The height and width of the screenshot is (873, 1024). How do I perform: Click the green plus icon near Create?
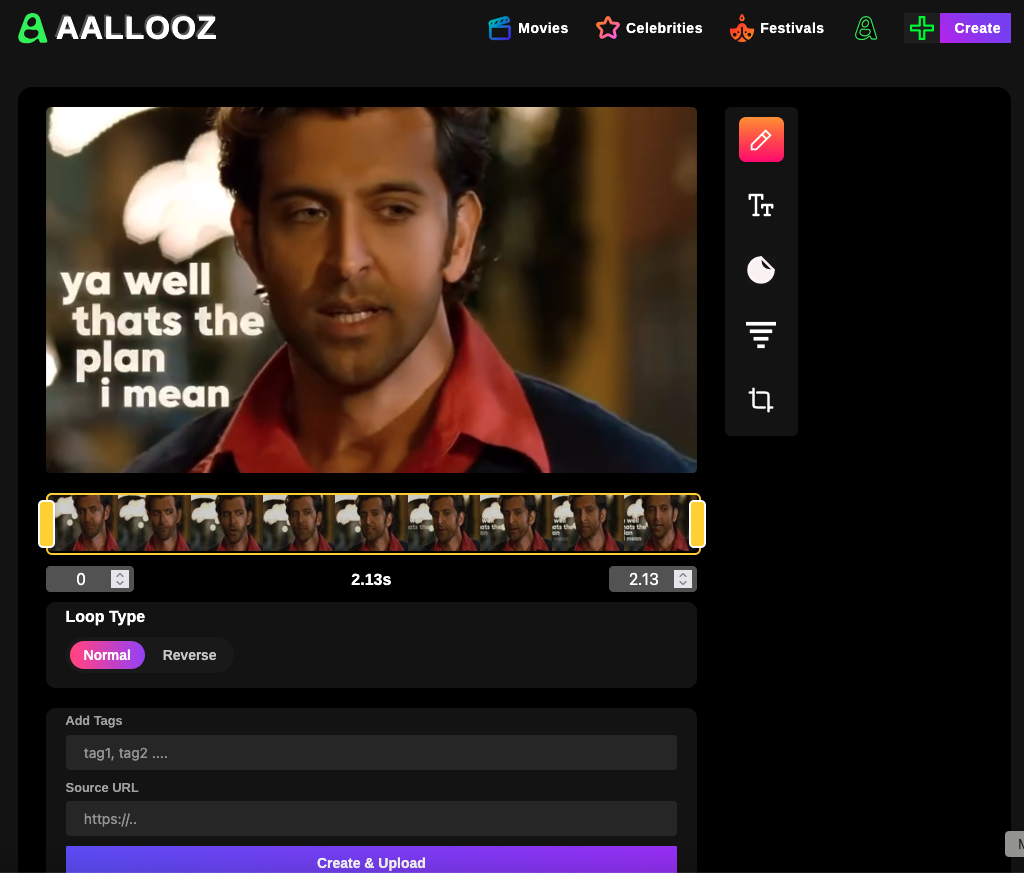click(x=921, y=28)
